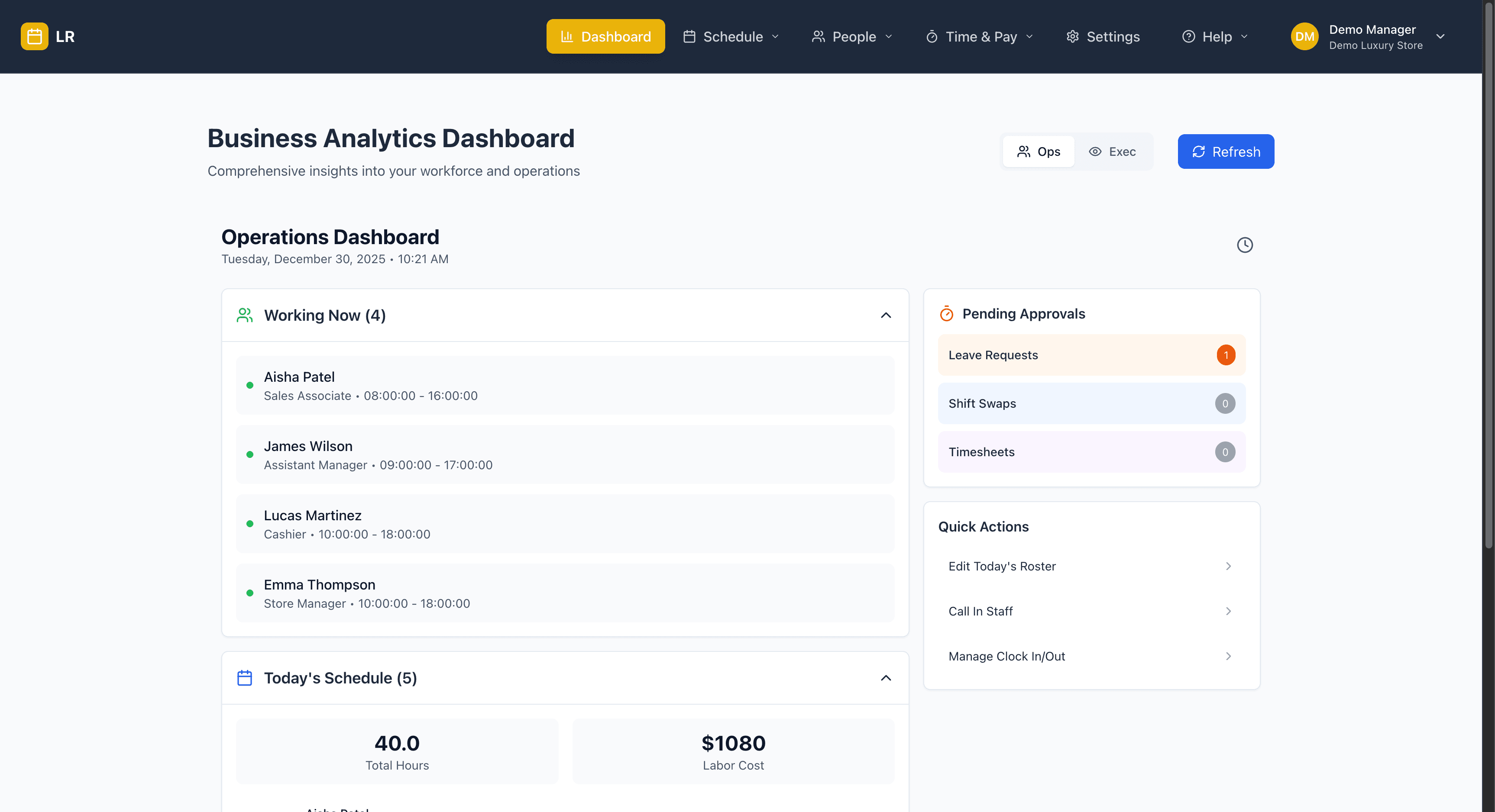
Task: Select the clock history icon near Operations Dashboard
Action: tap(1244, 245)
